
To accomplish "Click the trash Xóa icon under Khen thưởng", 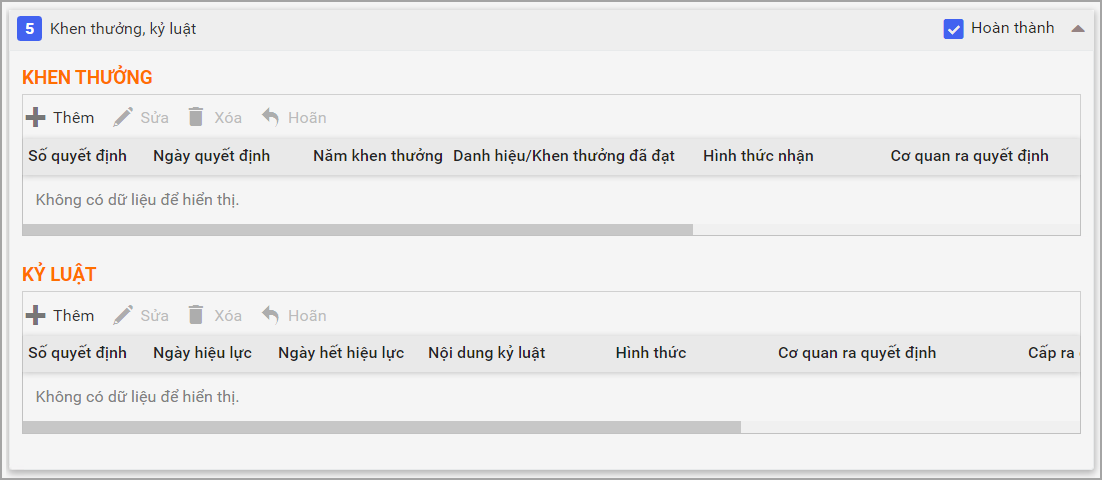I will [x=196, y=117].
